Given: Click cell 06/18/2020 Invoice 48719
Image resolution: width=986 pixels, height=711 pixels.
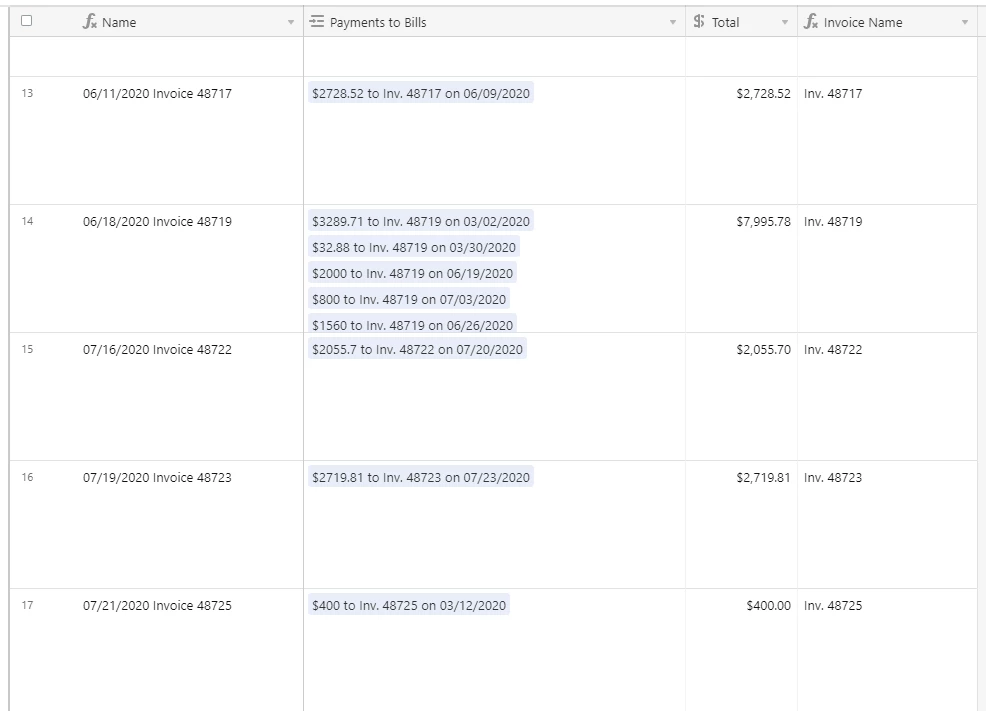Looking at the screenshot, I should pos(157,268).
